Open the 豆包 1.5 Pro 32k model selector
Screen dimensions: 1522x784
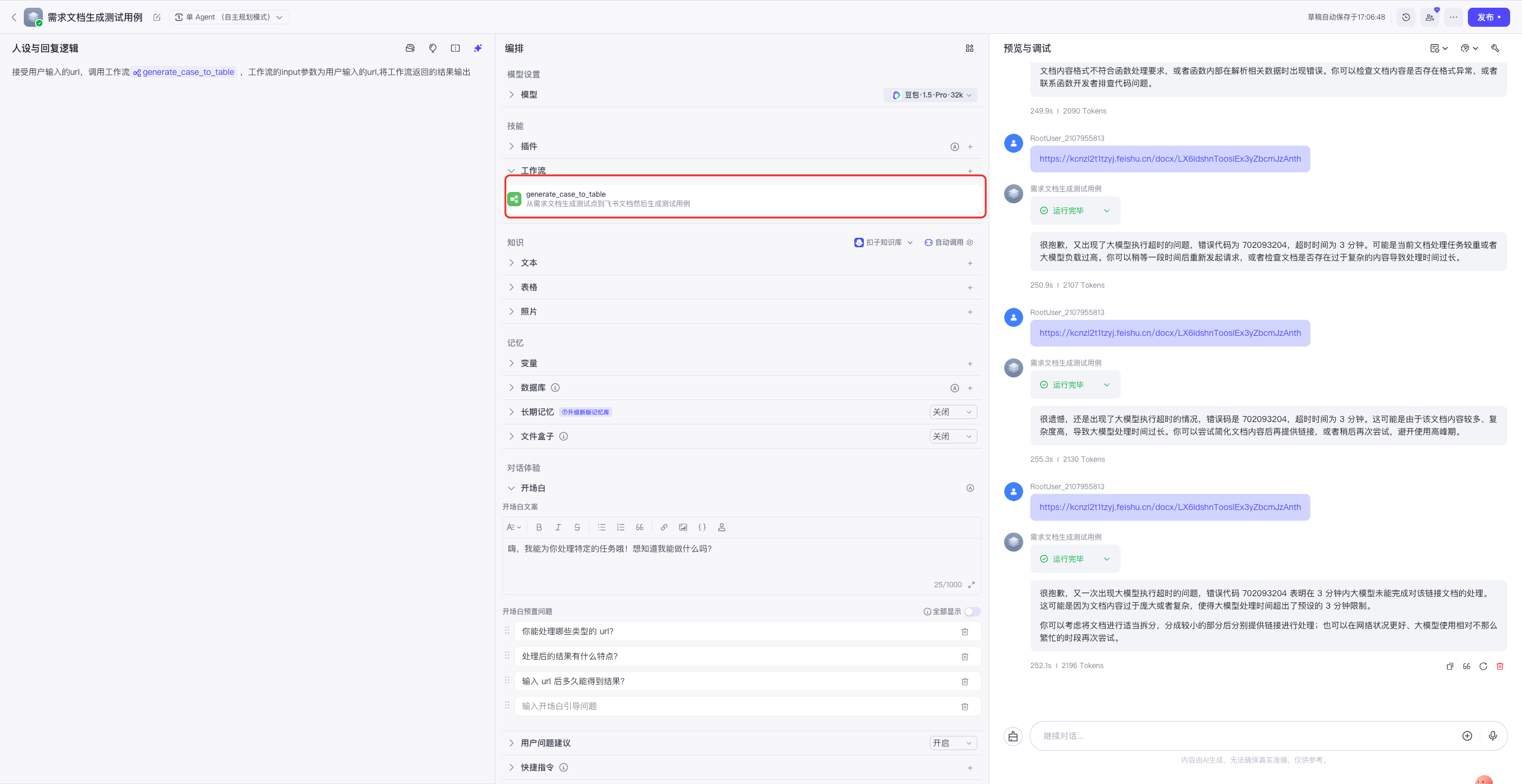tap(931, 95)
